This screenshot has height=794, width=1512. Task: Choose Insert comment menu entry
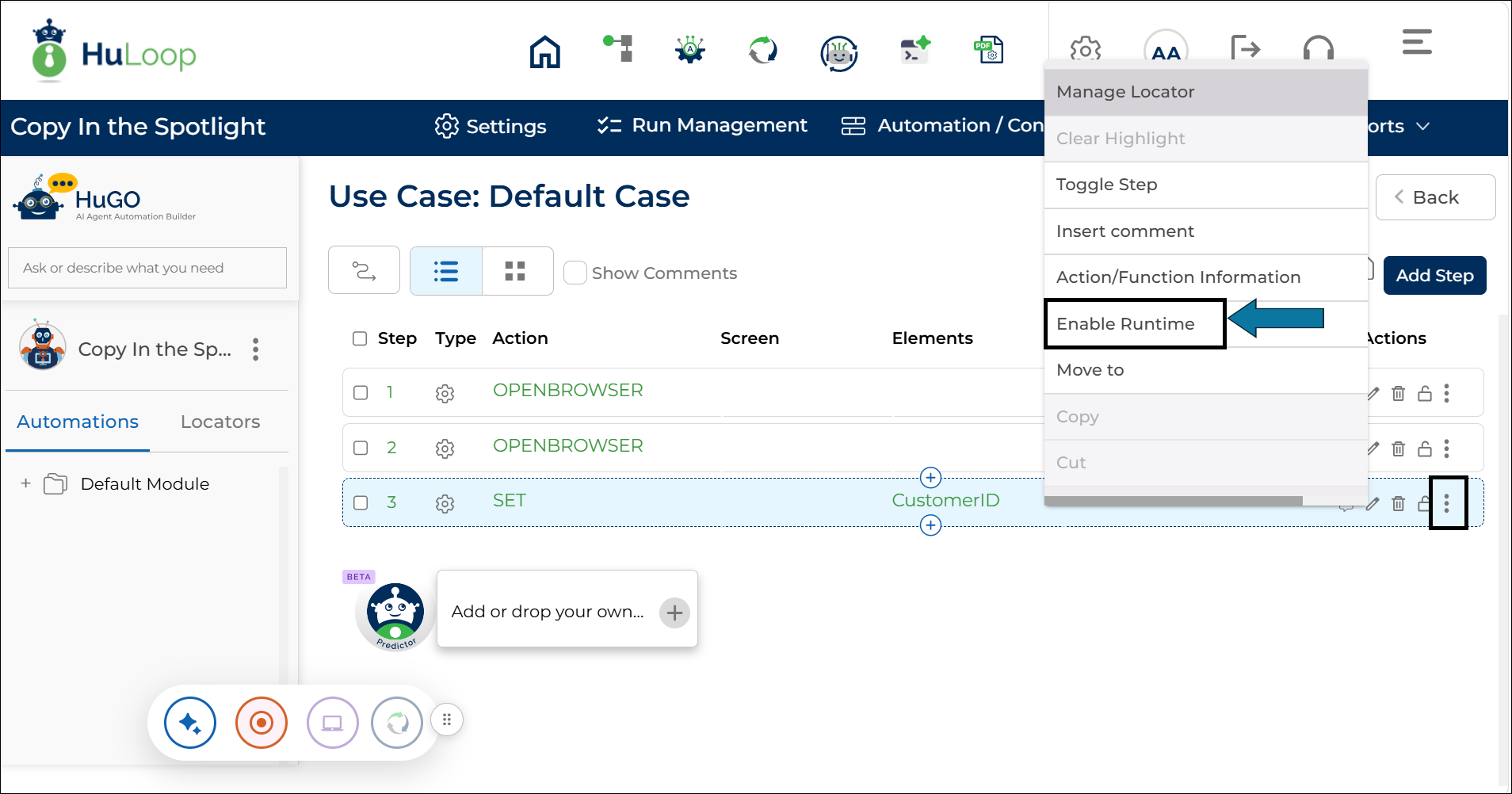coord(1205,231)
